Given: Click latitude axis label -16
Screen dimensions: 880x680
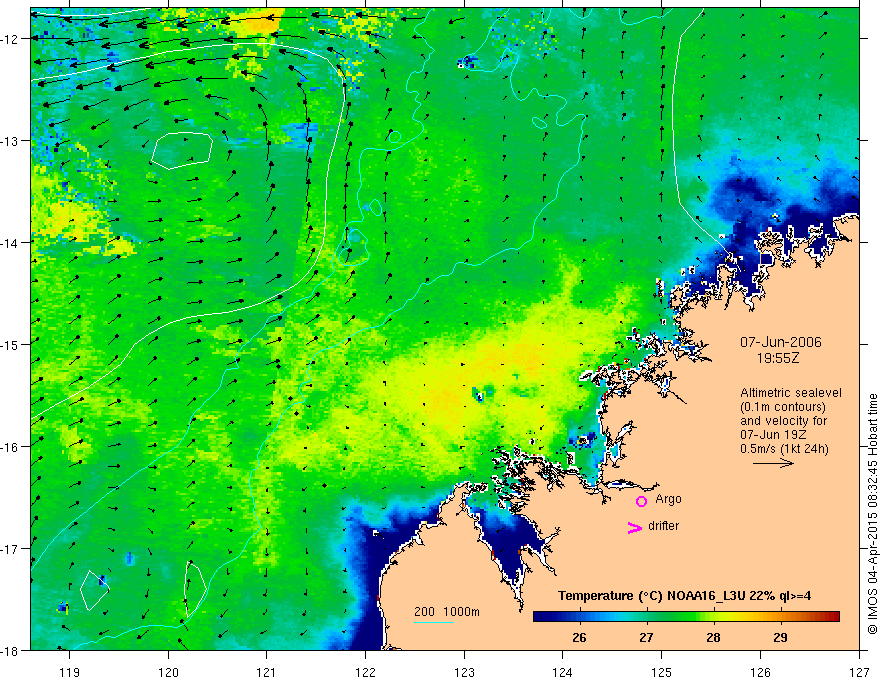Looking at the screenshot, I should [x=11, y=447].
